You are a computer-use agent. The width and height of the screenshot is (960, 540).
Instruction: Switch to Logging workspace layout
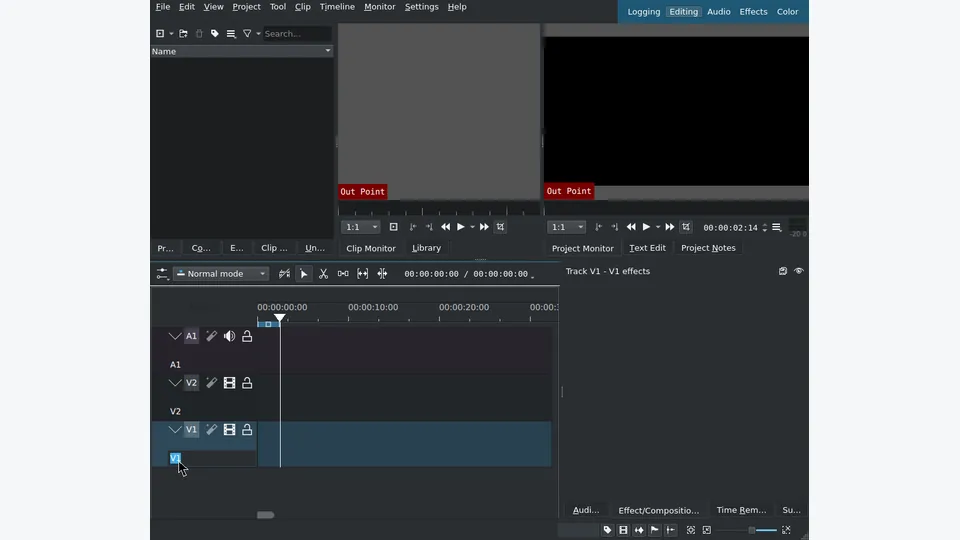point(643,12)
